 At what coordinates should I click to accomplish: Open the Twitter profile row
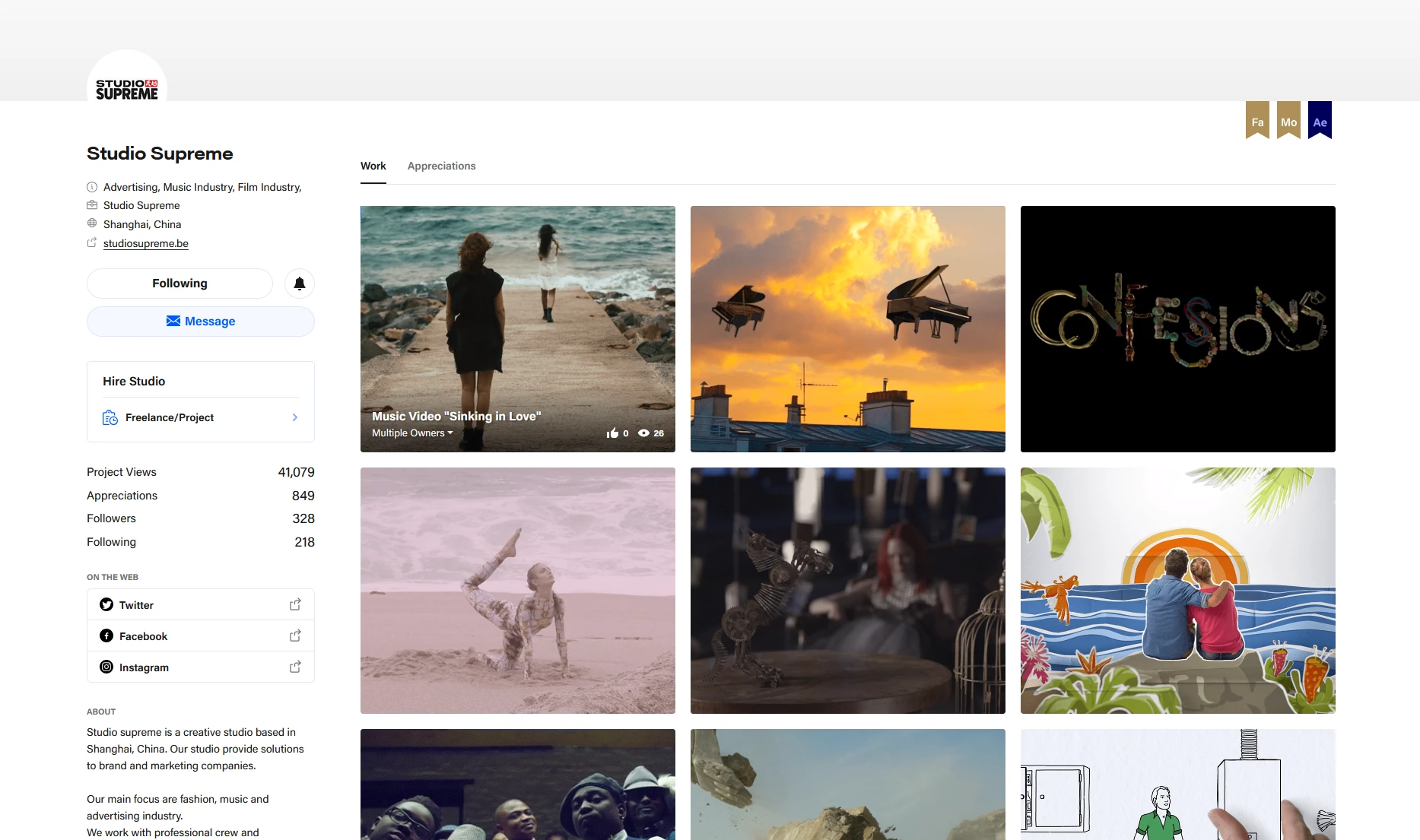point(201,604)
